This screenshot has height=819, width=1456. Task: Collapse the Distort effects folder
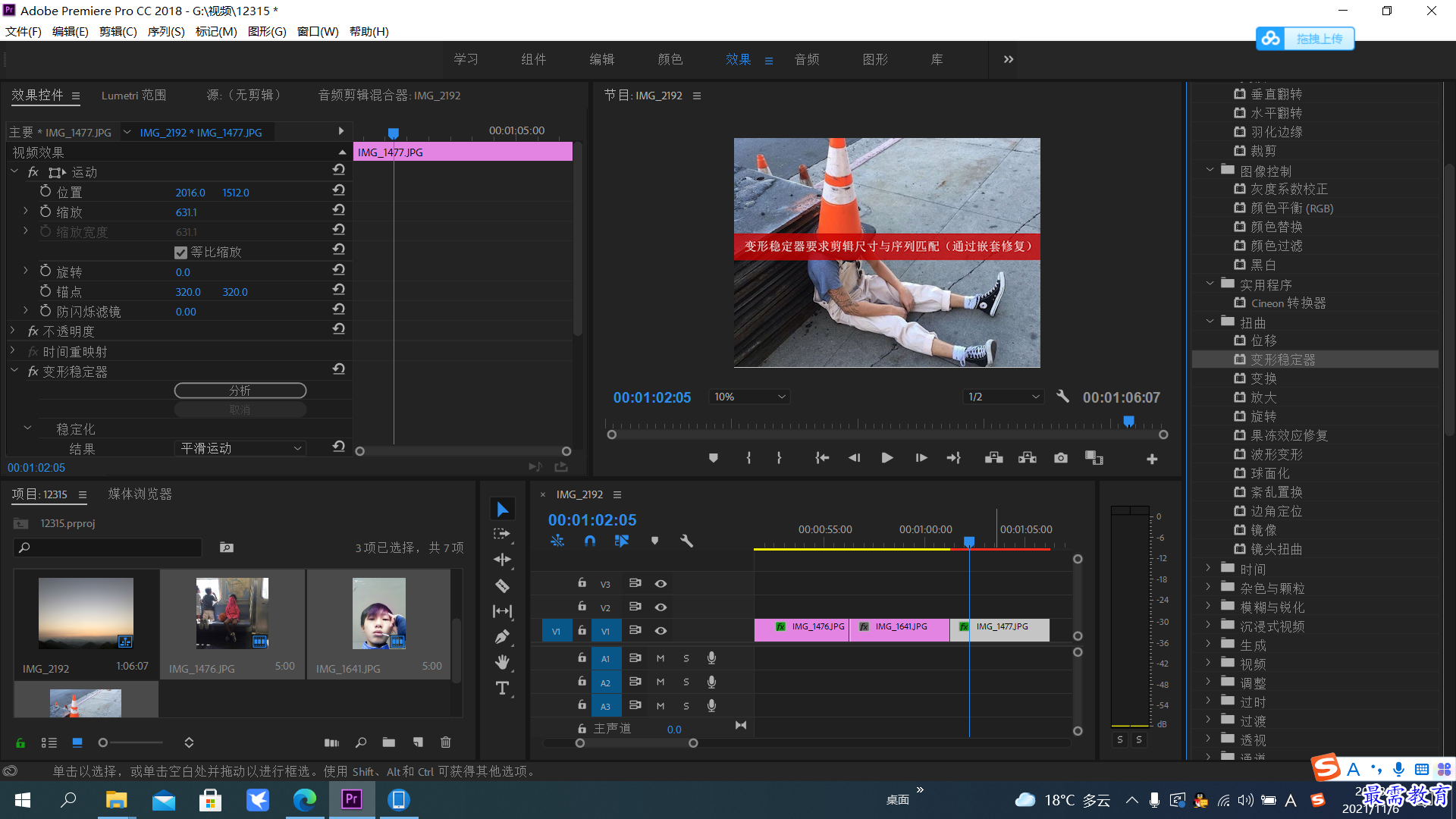1210,322
